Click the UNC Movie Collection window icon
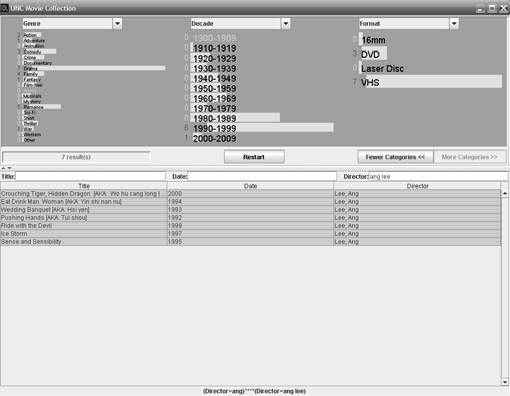This screenshot has width=510, height=396. (x=5, y=8)
